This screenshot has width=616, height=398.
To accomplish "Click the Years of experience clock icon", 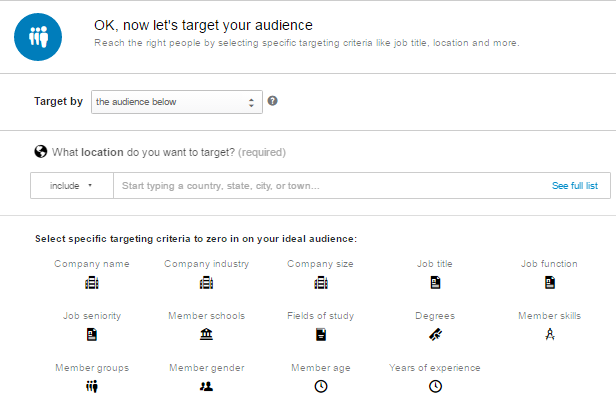I will (435, 386).
